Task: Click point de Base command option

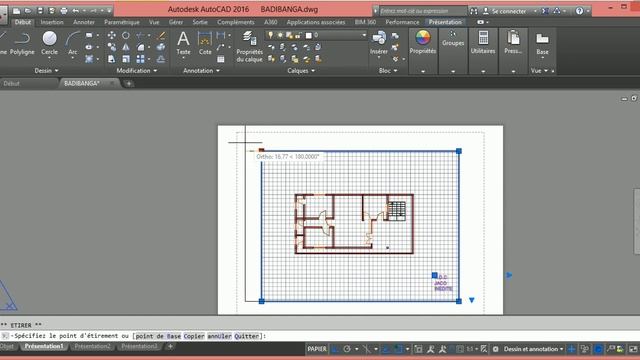Action: click(158, 336)
